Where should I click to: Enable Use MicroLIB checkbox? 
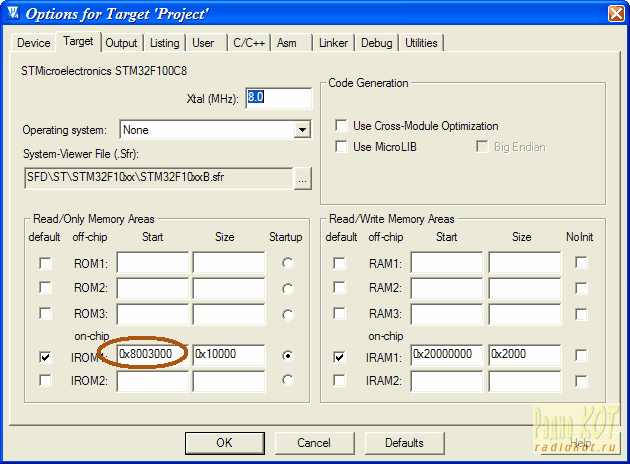[x=340, y=147]
